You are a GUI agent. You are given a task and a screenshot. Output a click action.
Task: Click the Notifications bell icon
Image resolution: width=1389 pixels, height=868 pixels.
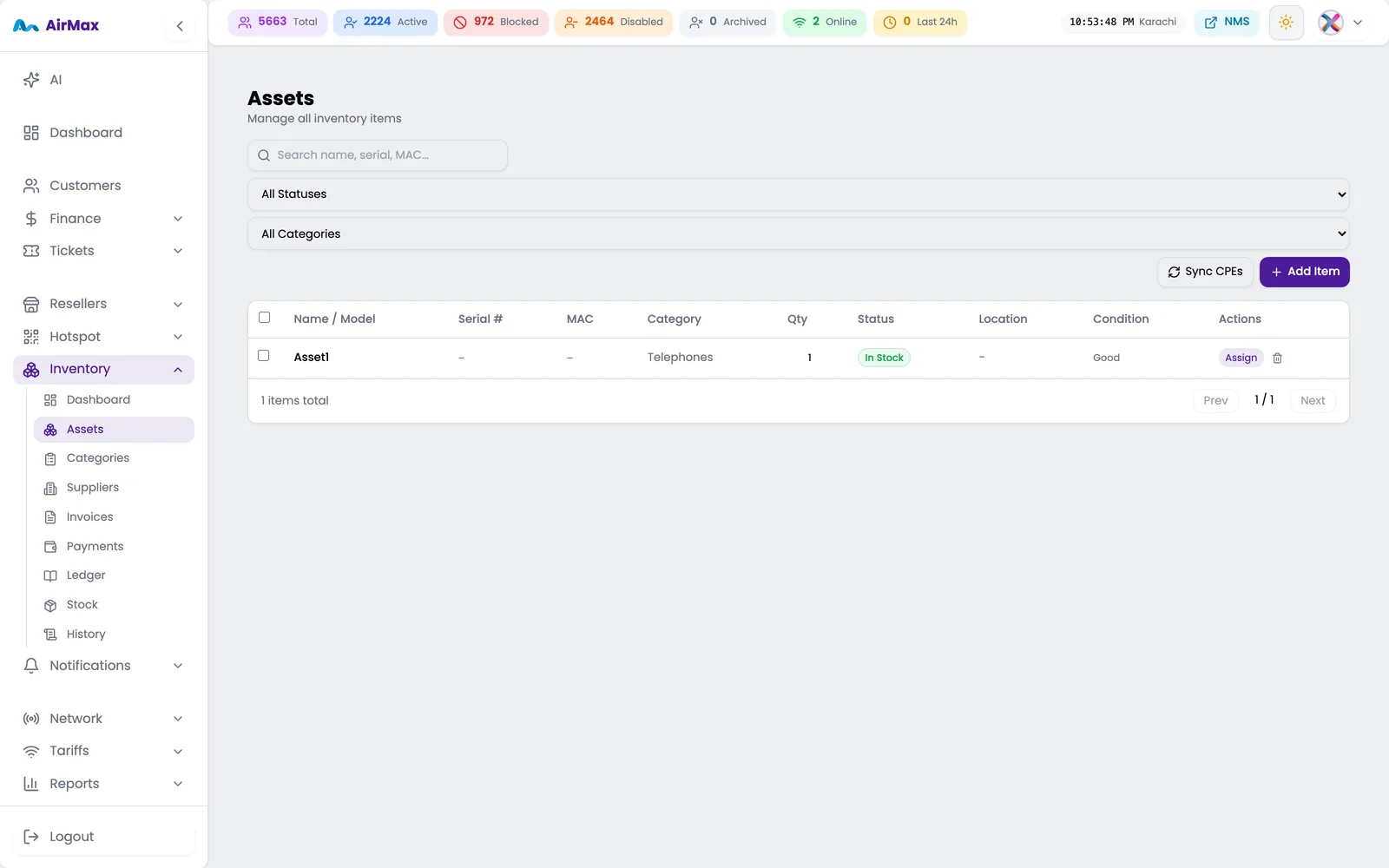point(31,666)
